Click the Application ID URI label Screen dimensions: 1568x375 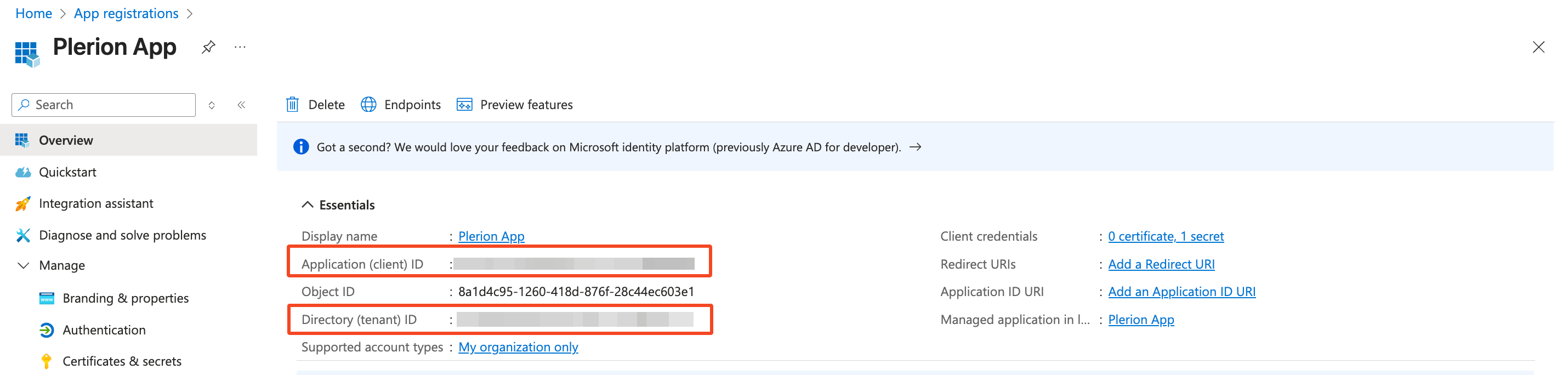992,292
